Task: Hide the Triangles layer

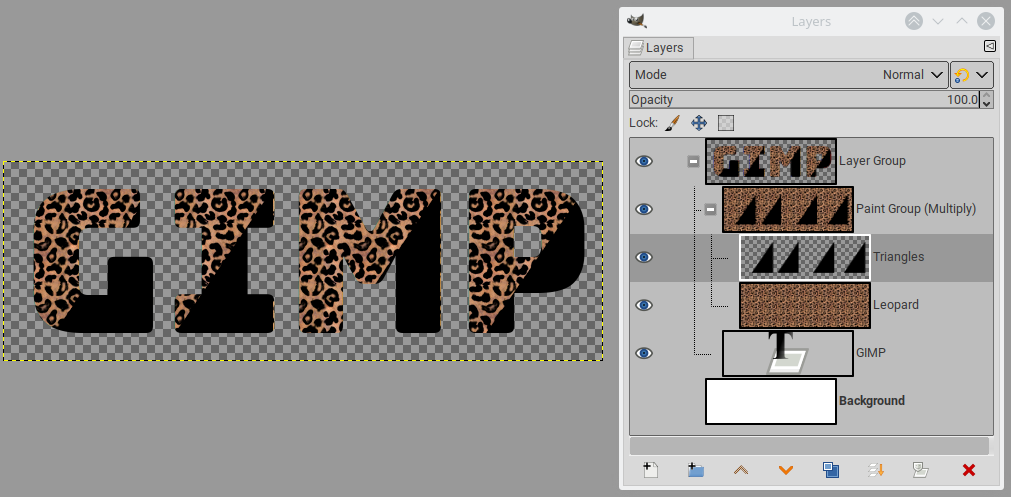Action: click(x=643, y=257)
